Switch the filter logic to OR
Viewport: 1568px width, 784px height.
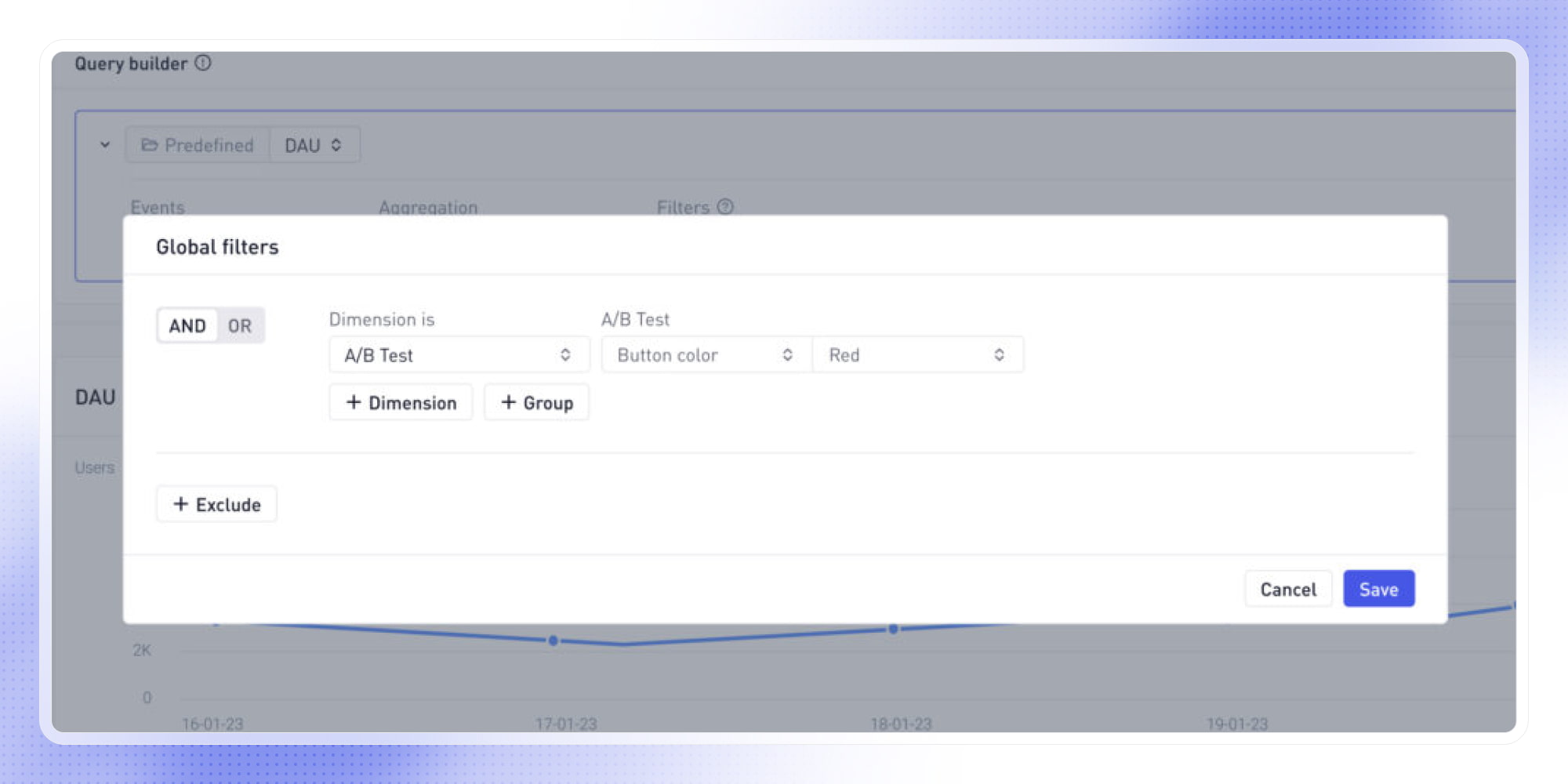pos(240,325)
